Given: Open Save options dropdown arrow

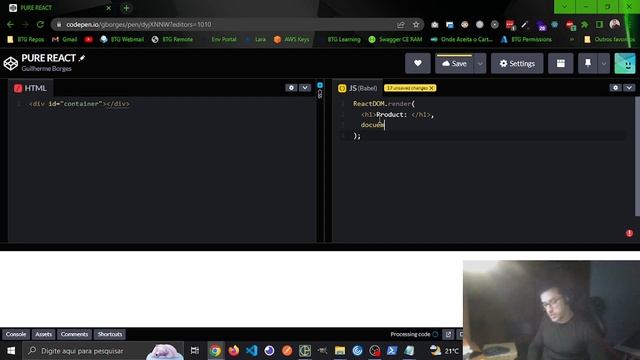Looking at the screenshot, I should click(x=480, y=63).
